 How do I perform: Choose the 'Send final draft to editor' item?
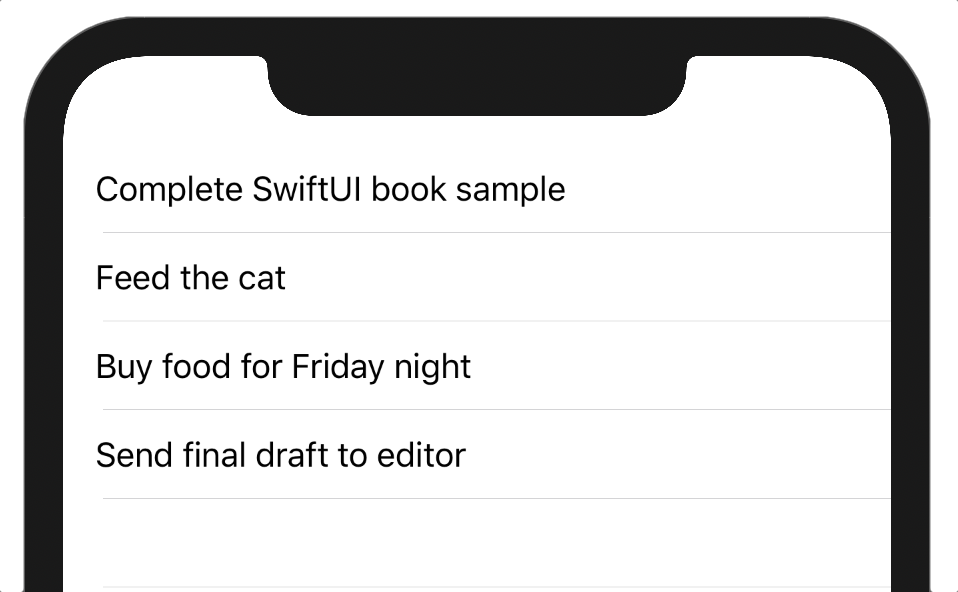[280, 456]
